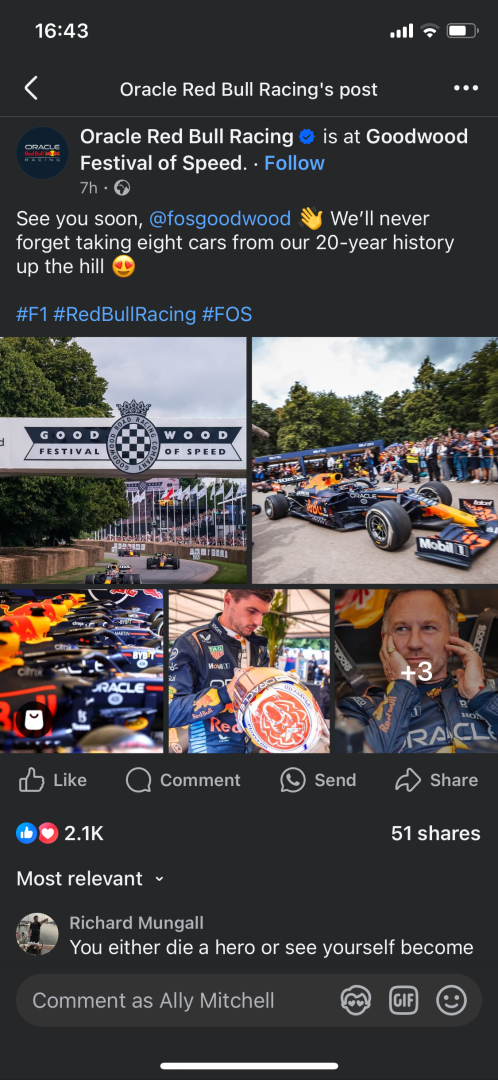The image size is (498, 1080).
Task: View the 2.1K reactions list
Action: (x=60, y=833)
